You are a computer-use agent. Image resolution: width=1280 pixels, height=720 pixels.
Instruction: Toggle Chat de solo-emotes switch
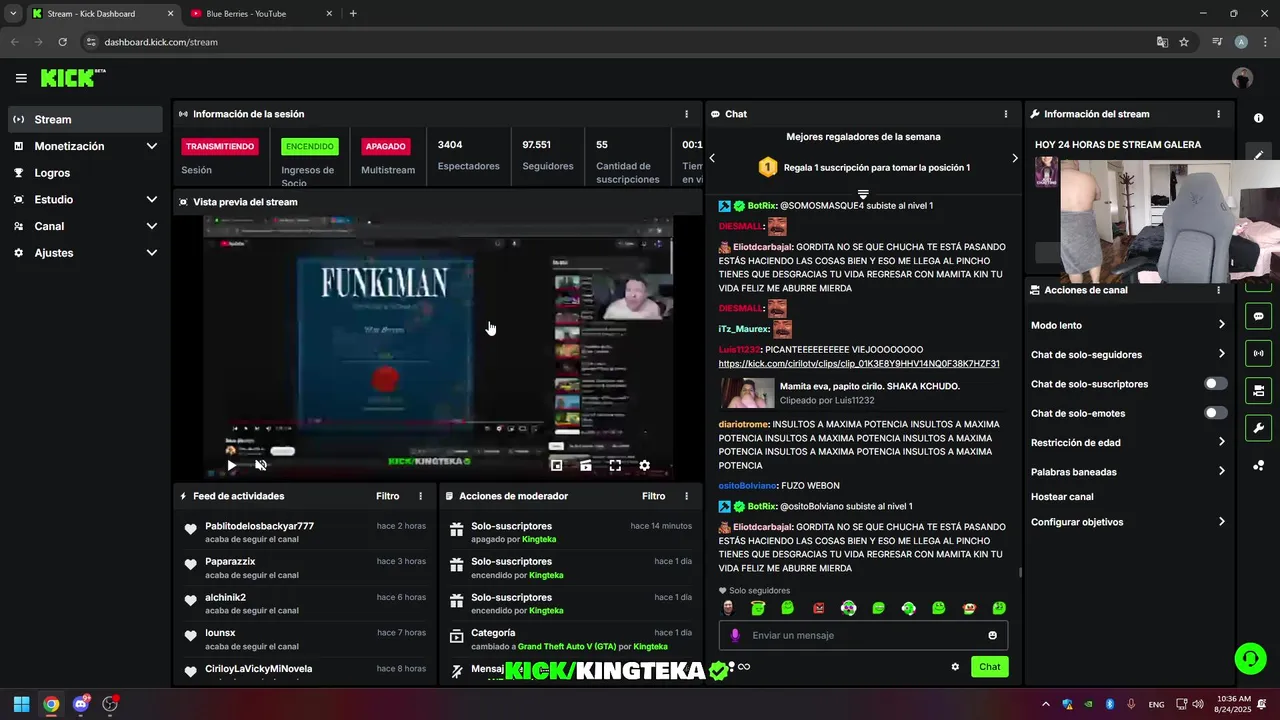coord(1215,413)
